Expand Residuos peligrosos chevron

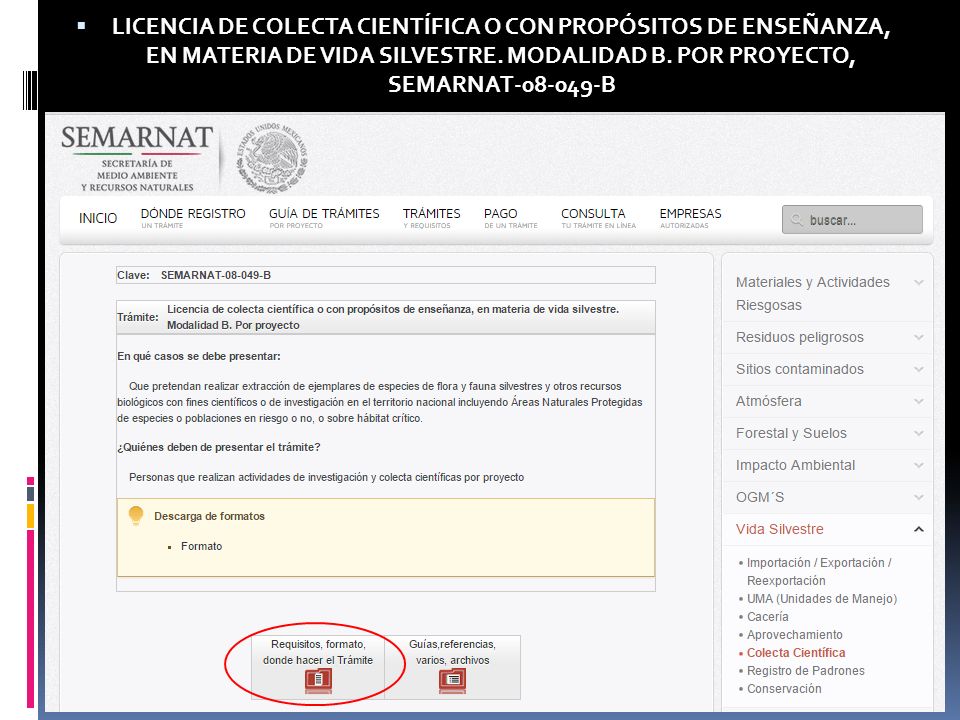pyautogui.click(x=918, y=337)
